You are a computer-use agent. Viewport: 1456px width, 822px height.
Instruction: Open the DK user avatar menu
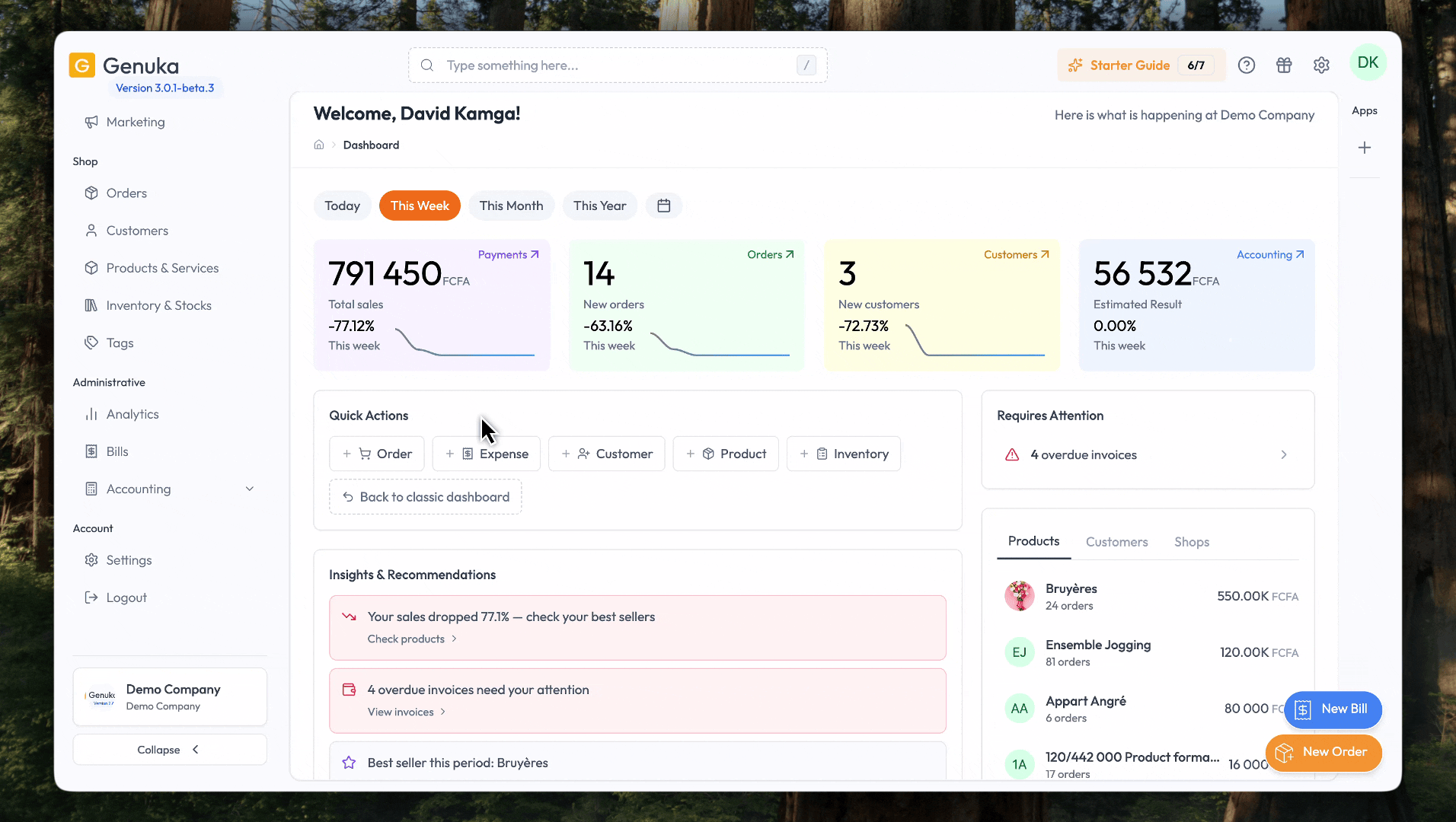pos(1368,62)
